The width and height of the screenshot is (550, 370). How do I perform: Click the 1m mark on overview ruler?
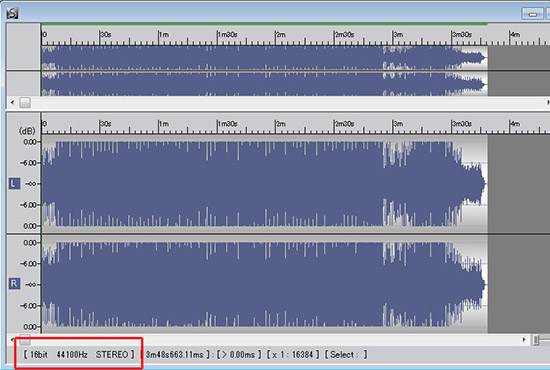coord(163,34)
